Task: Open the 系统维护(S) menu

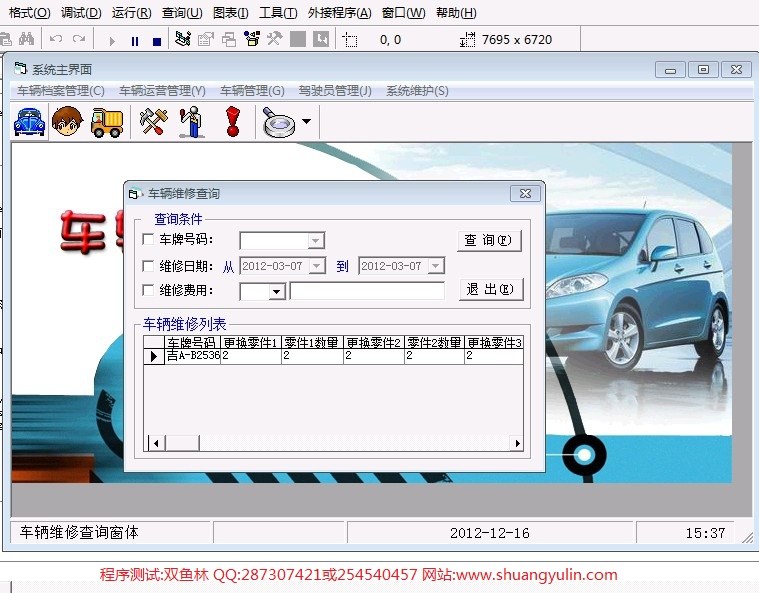Action: point(417,91)
